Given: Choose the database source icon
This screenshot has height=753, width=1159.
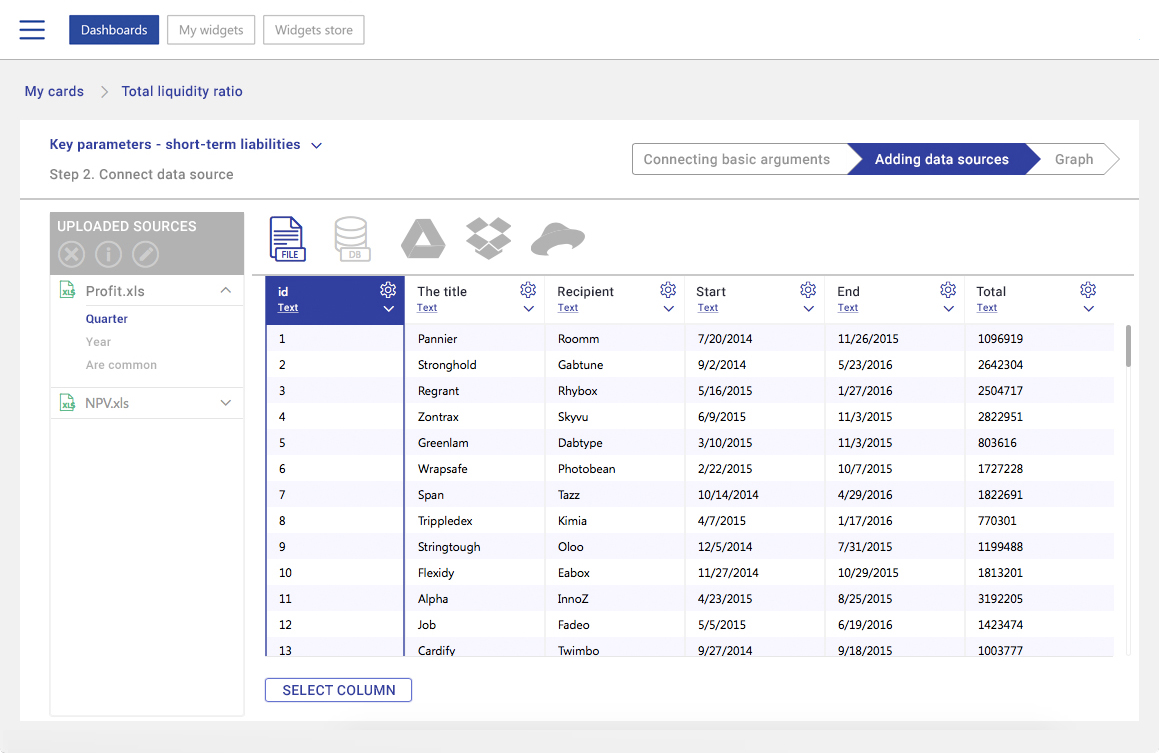Looking at the screenshot, I should pyautogui.click(x=352, y=239).
